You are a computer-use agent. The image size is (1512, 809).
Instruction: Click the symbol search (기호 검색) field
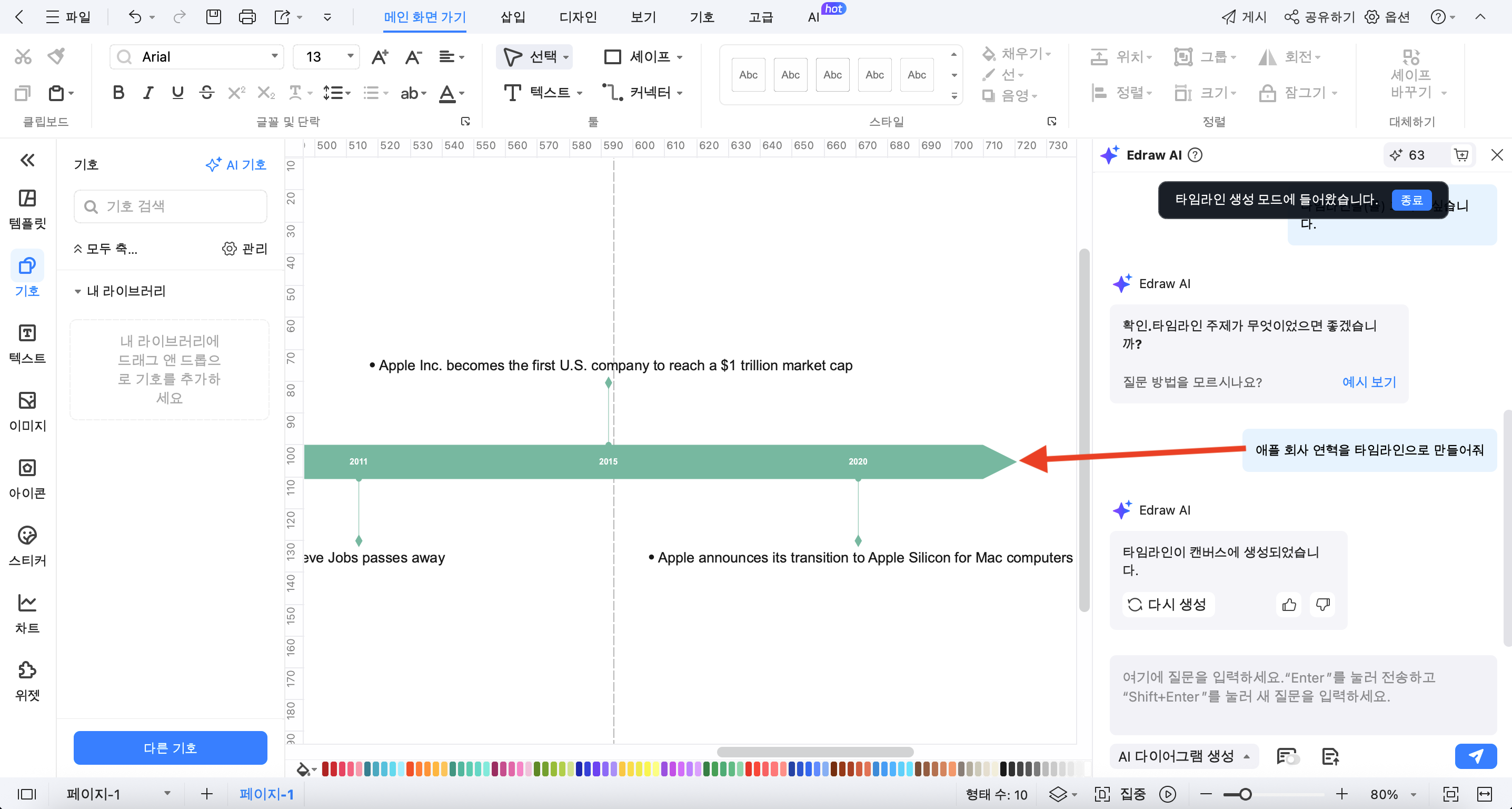pos(170,206)
